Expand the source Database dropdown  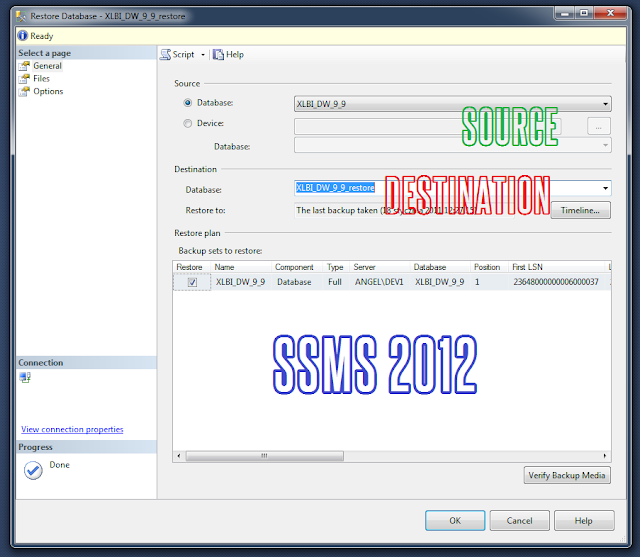[x=605, y=104]
